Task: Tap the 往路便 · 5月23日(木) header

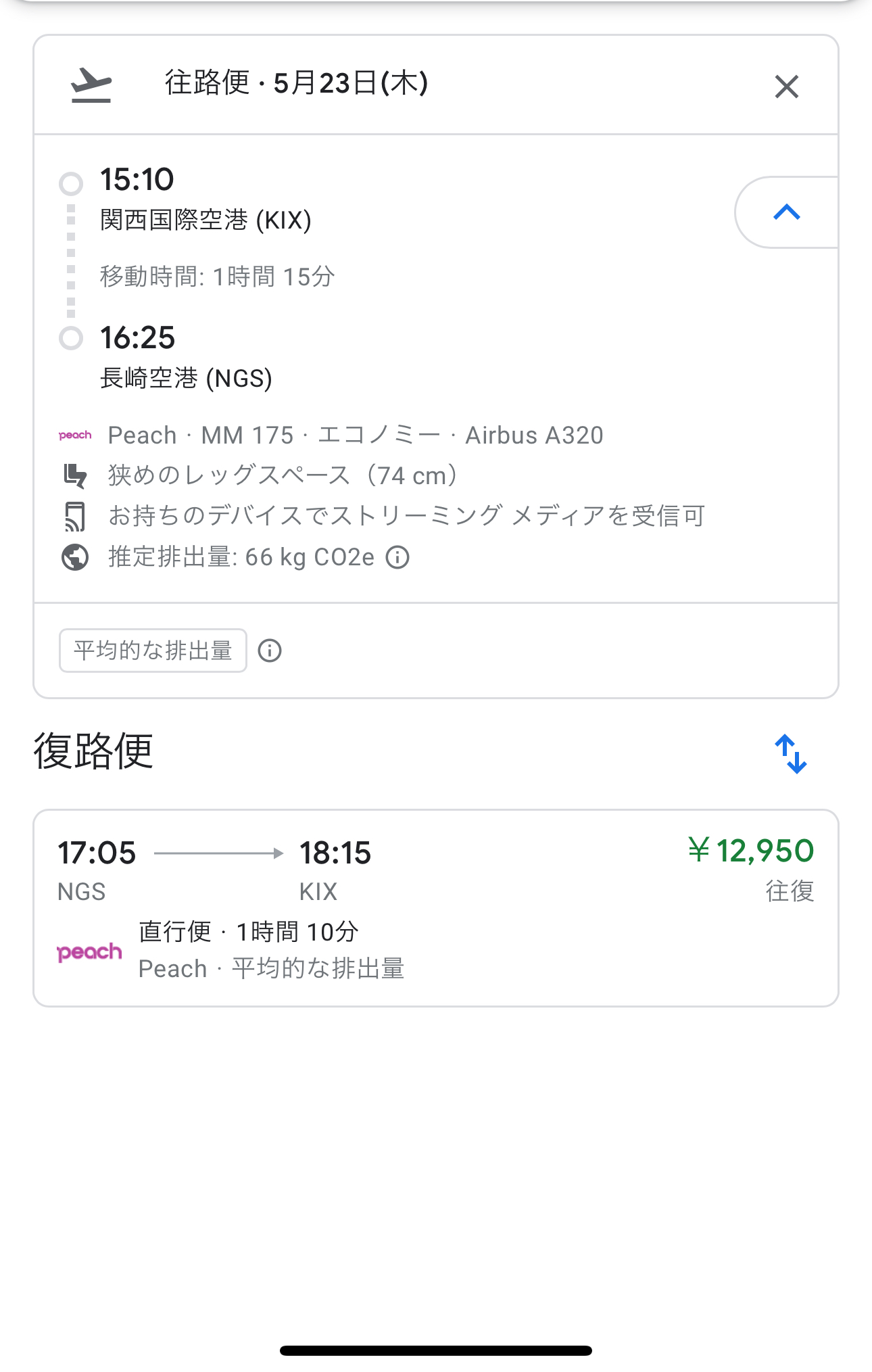Action: click(x=296, y=84)
